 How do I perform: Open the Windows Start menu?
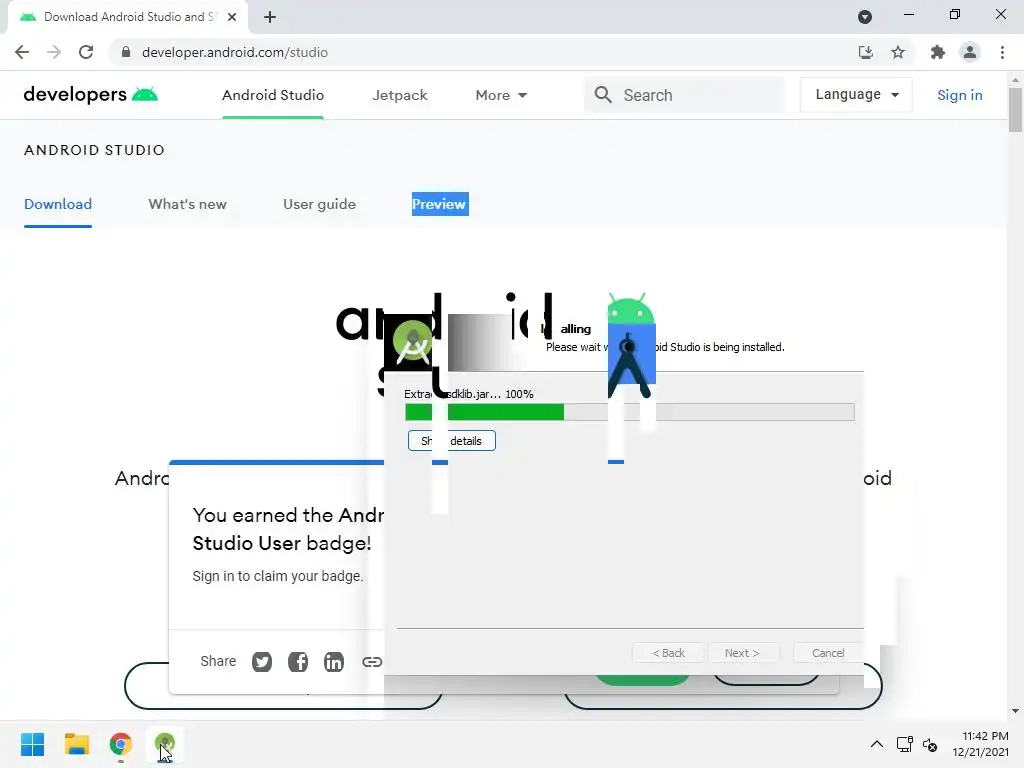coord(33,744)
